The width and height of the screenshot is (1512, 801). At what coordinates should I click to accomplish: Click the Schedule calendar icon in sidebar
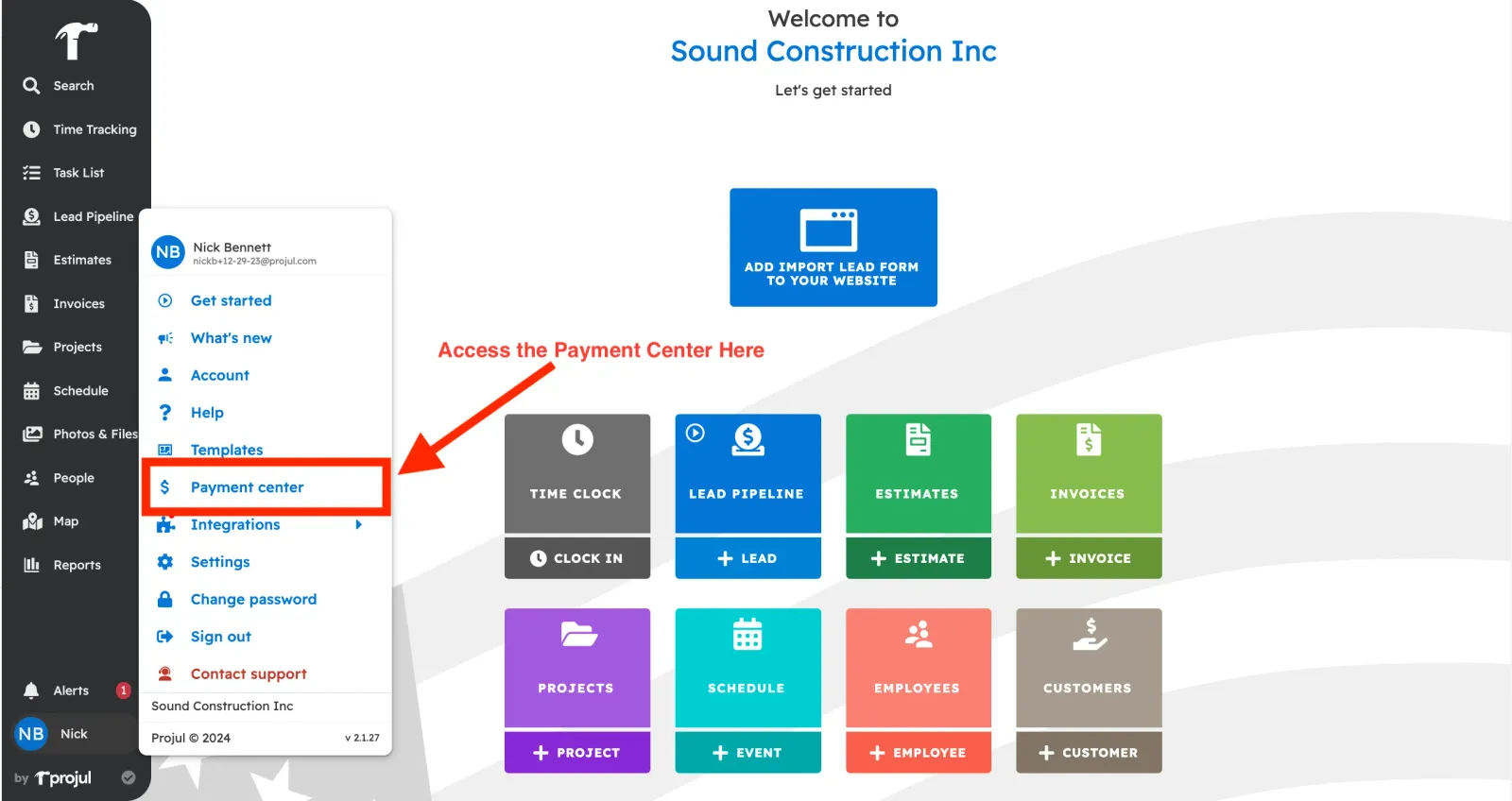[x=31, y=391]
